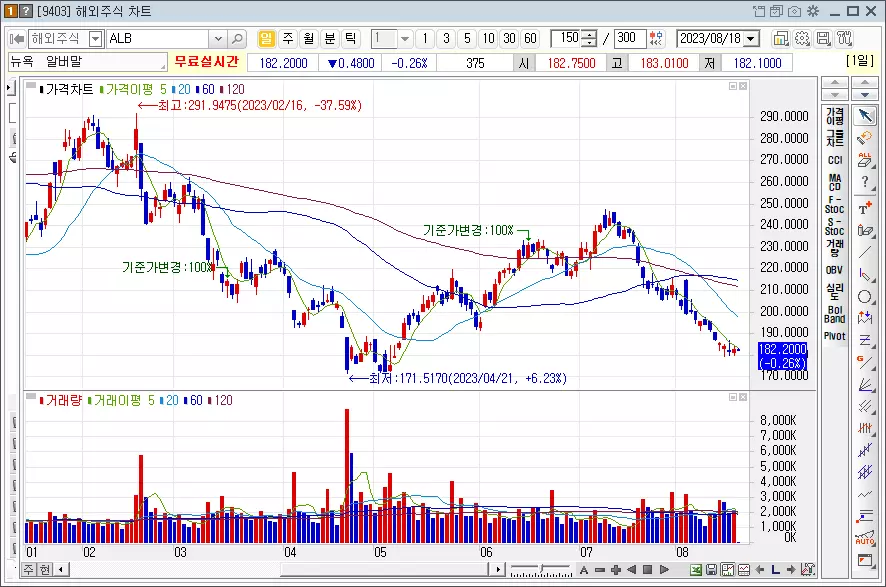Click the 무료실시간 free real-time link
Screen dimensions: 886x587
click(207, 62)
